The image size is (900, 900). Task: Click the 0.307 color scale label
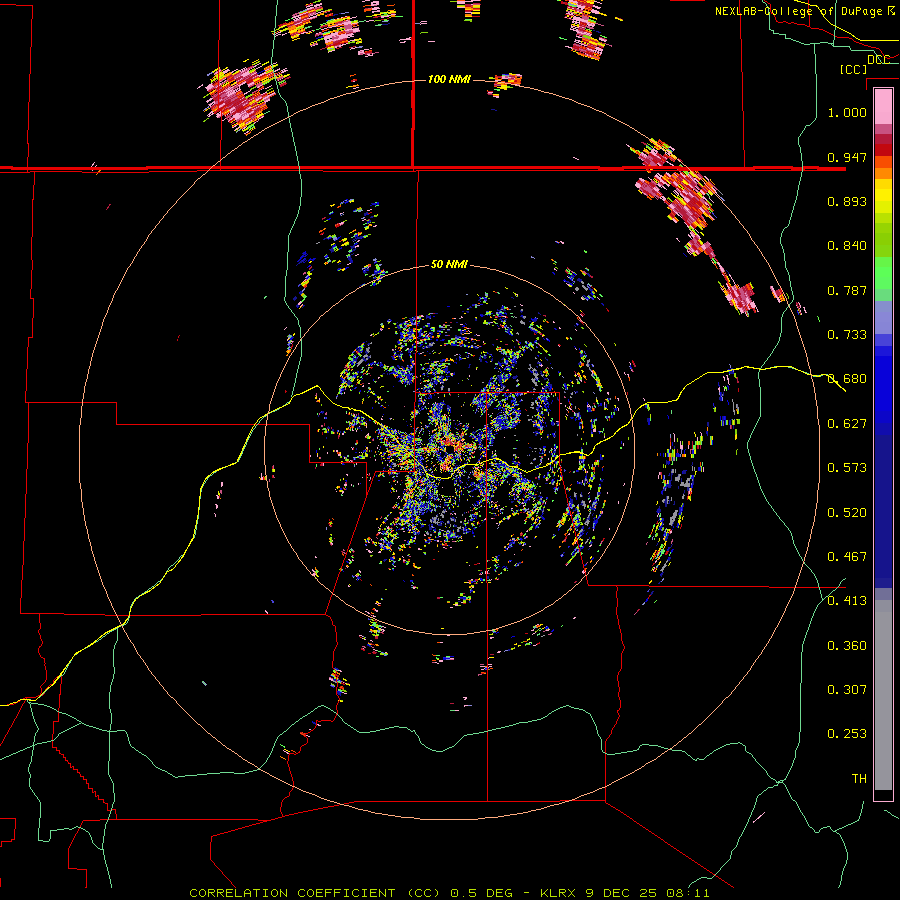tap(847, 690)
